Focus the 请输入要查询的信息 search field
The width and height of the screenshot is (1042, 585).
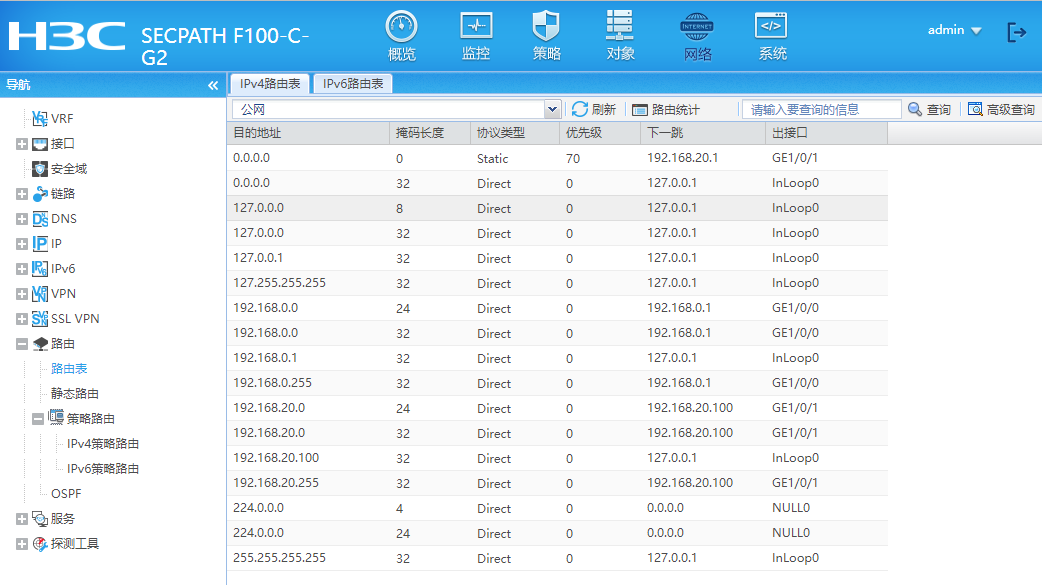[x=821, y=110]
